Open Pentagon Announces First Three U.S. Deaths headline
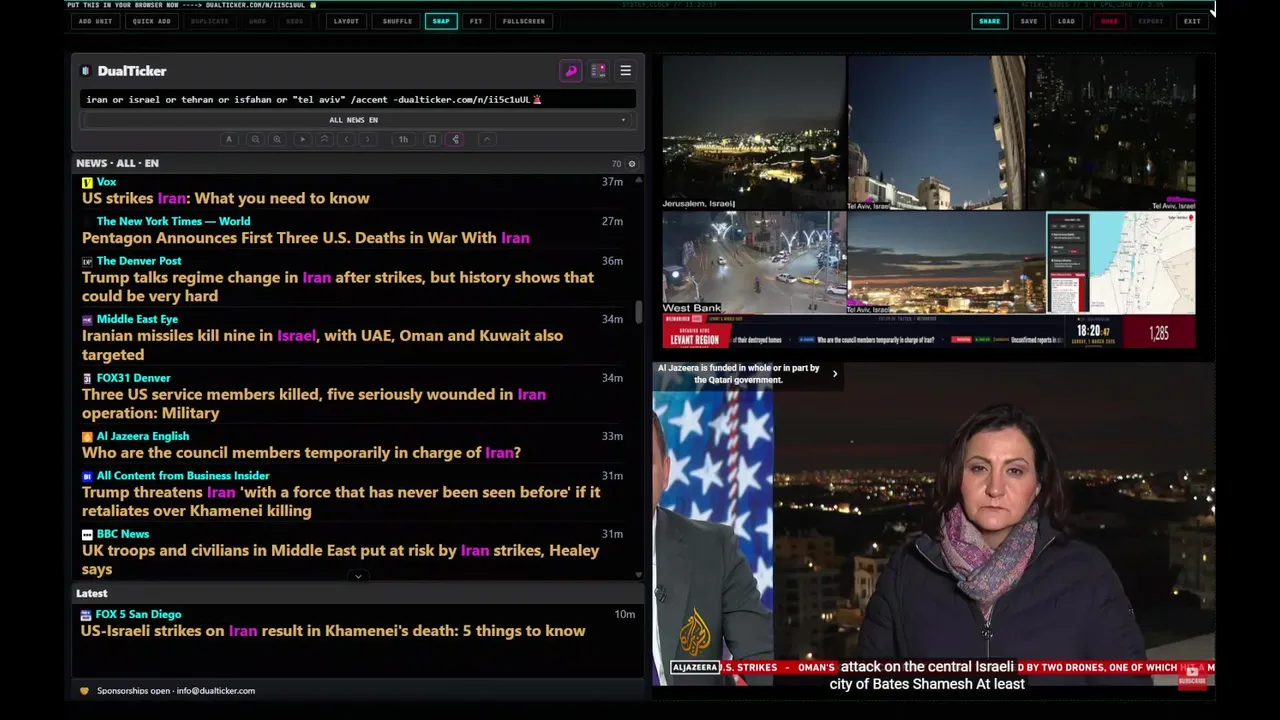This screenshot has height=720, width=1280. 306,238
